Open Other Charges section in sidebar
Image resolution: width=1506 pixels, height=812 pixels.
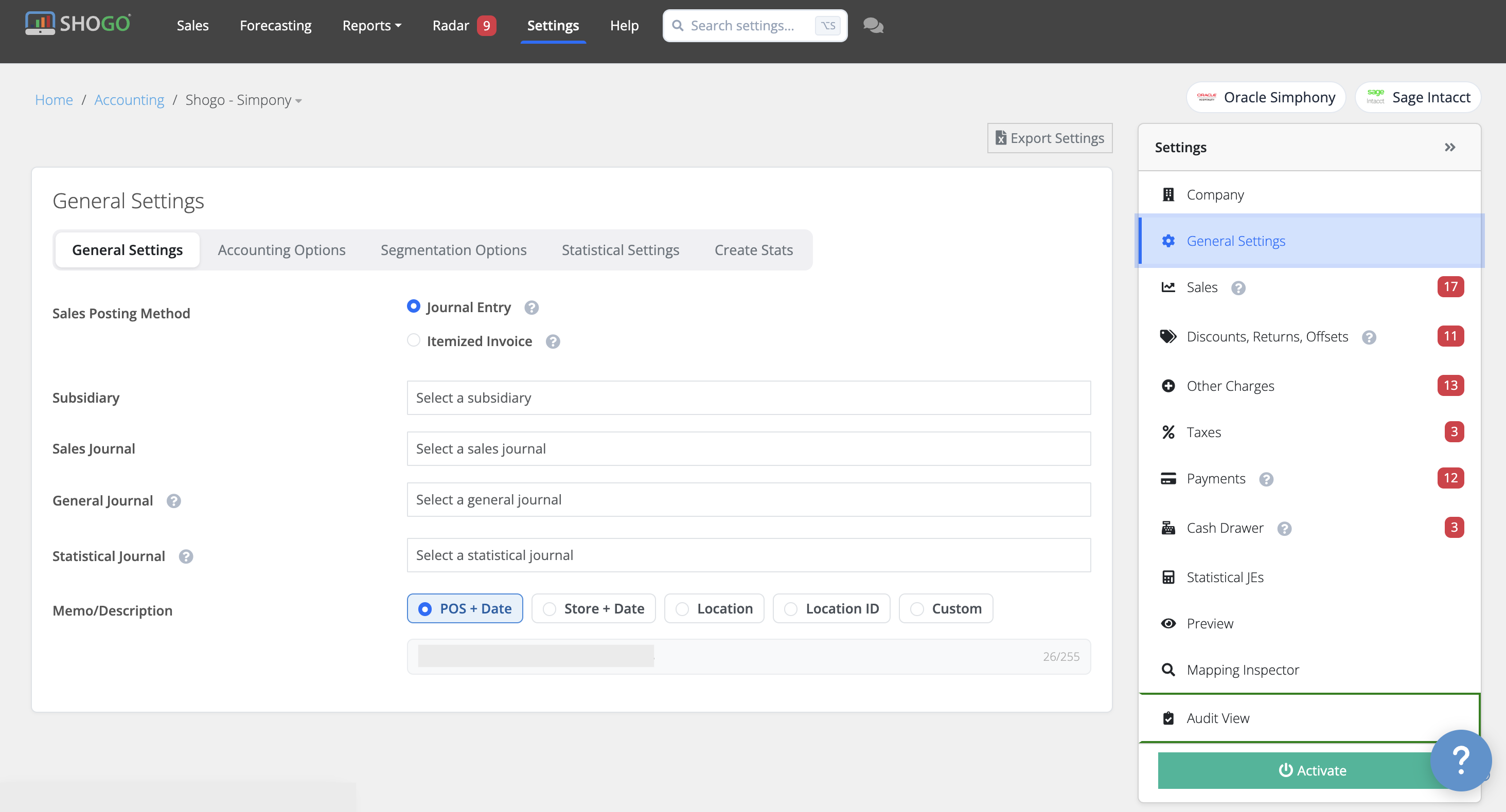(1309, 386)
